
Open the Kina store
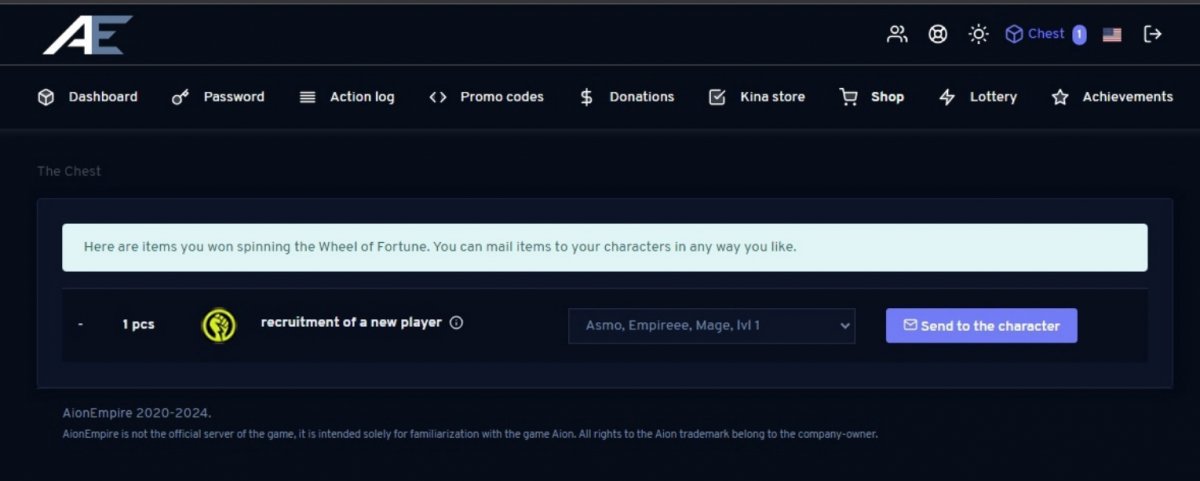pyautogui.click(x=757, y=97)
